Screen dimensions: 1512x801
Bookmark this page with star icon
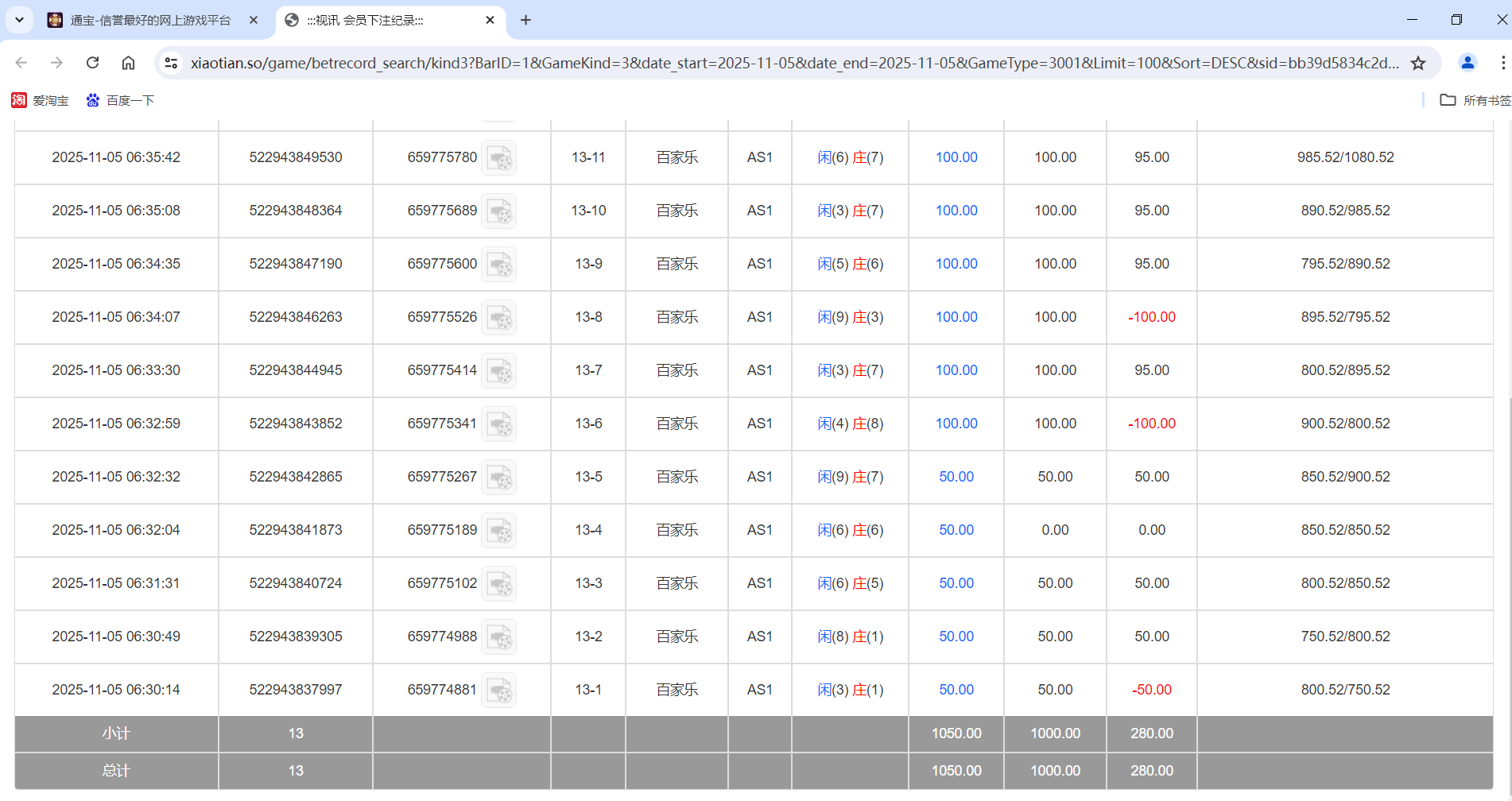1418,63
